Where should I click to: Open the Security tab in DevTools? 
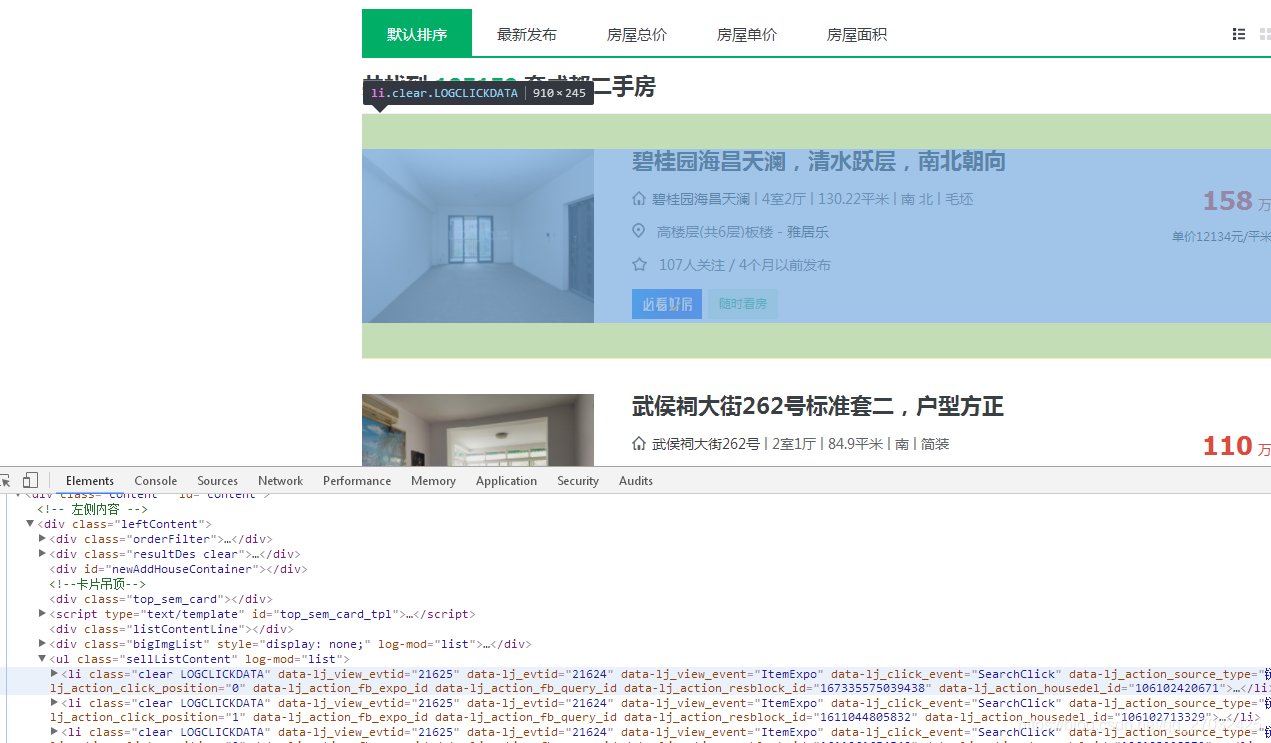click(x=578, y=481)
